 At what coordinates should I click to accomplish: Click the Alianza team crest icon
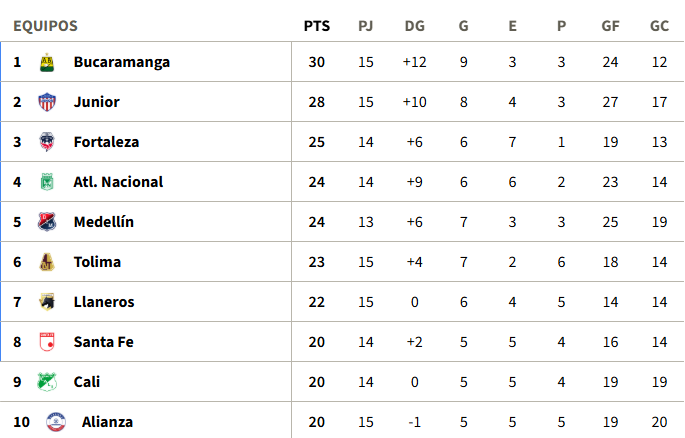[x=55, y=422]
